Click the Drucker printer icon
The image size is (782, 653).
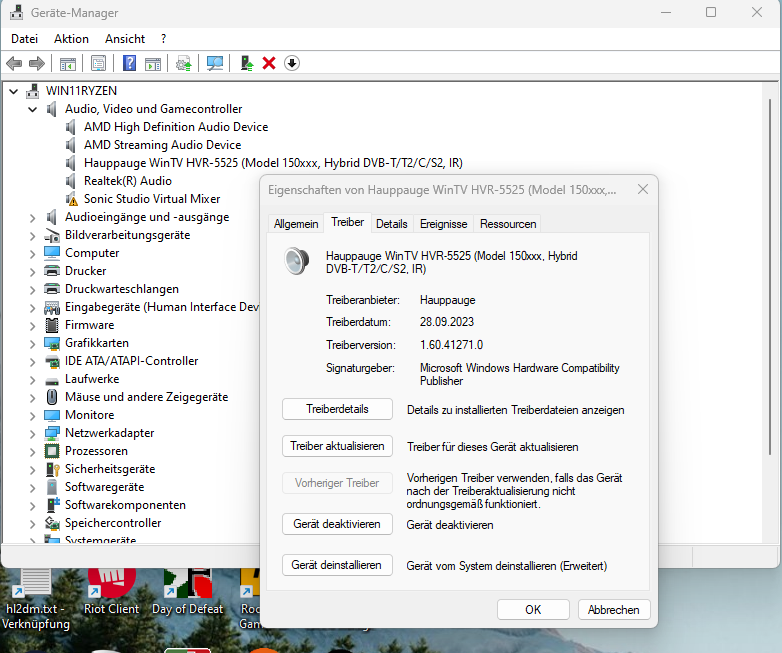point(52,271)
